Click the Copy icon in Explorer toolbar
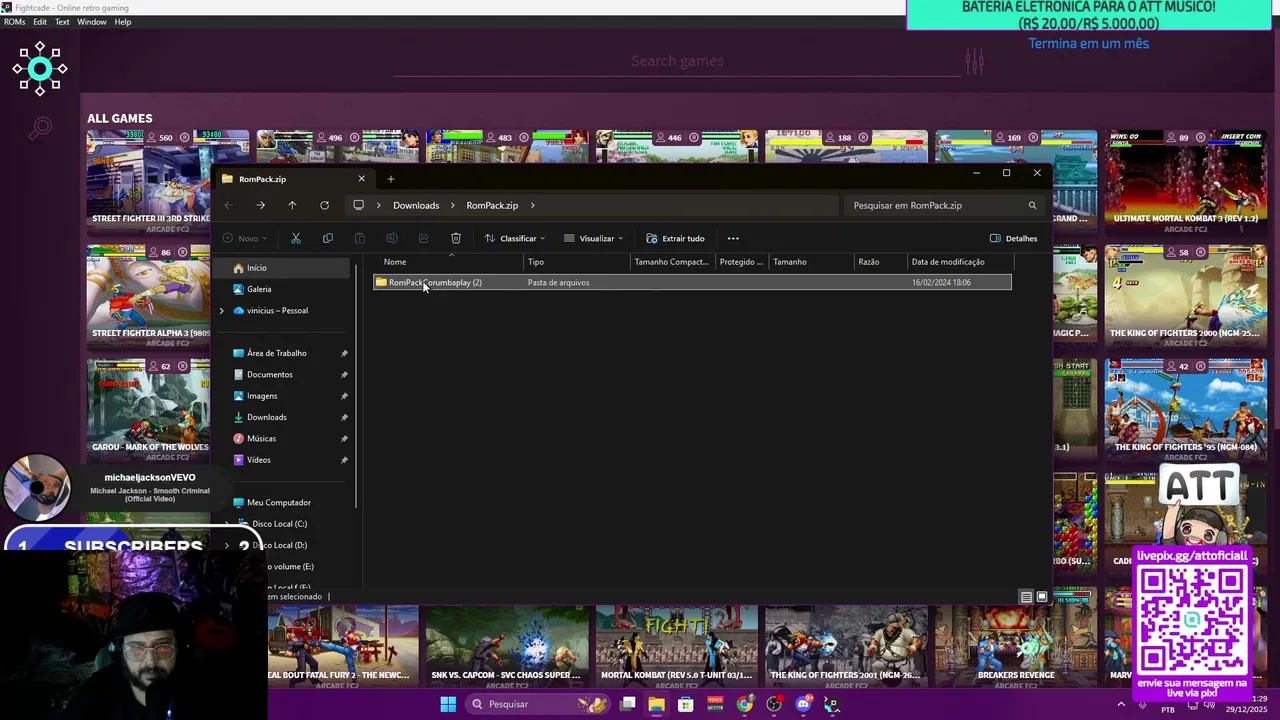This screenshot has height=720, width=1280. (328, 238)
